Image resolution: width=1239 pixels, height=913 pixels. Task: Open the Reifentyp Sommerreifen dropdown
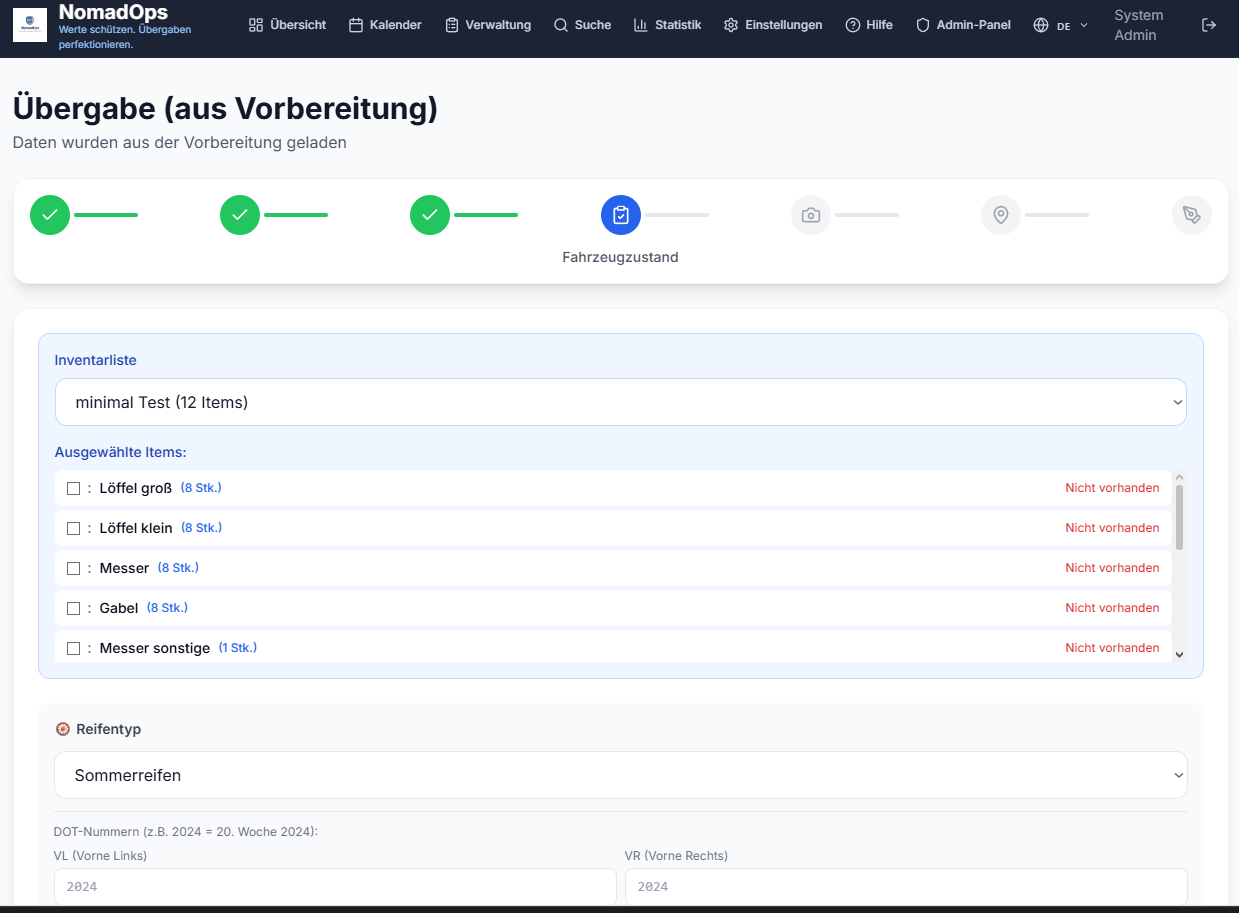tap(621, 775)
